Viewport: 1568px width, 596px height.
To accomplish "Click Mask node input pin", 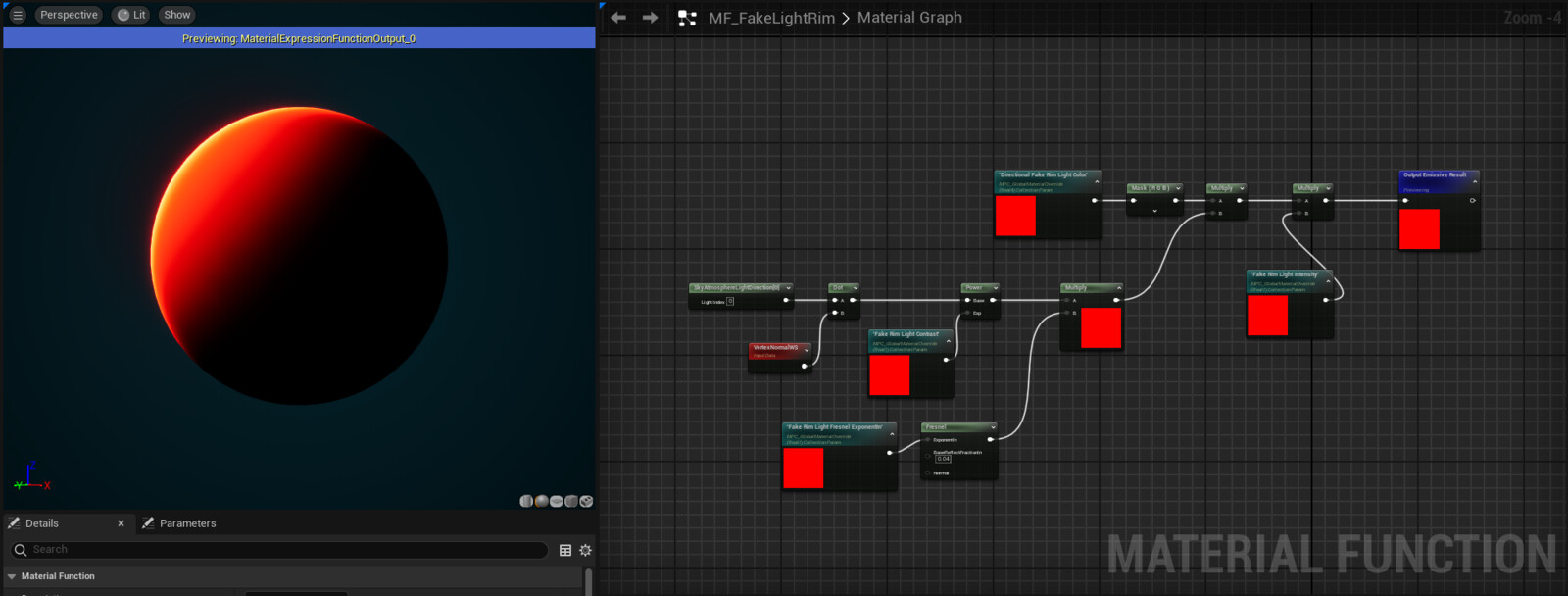I will coord(1133,200).
